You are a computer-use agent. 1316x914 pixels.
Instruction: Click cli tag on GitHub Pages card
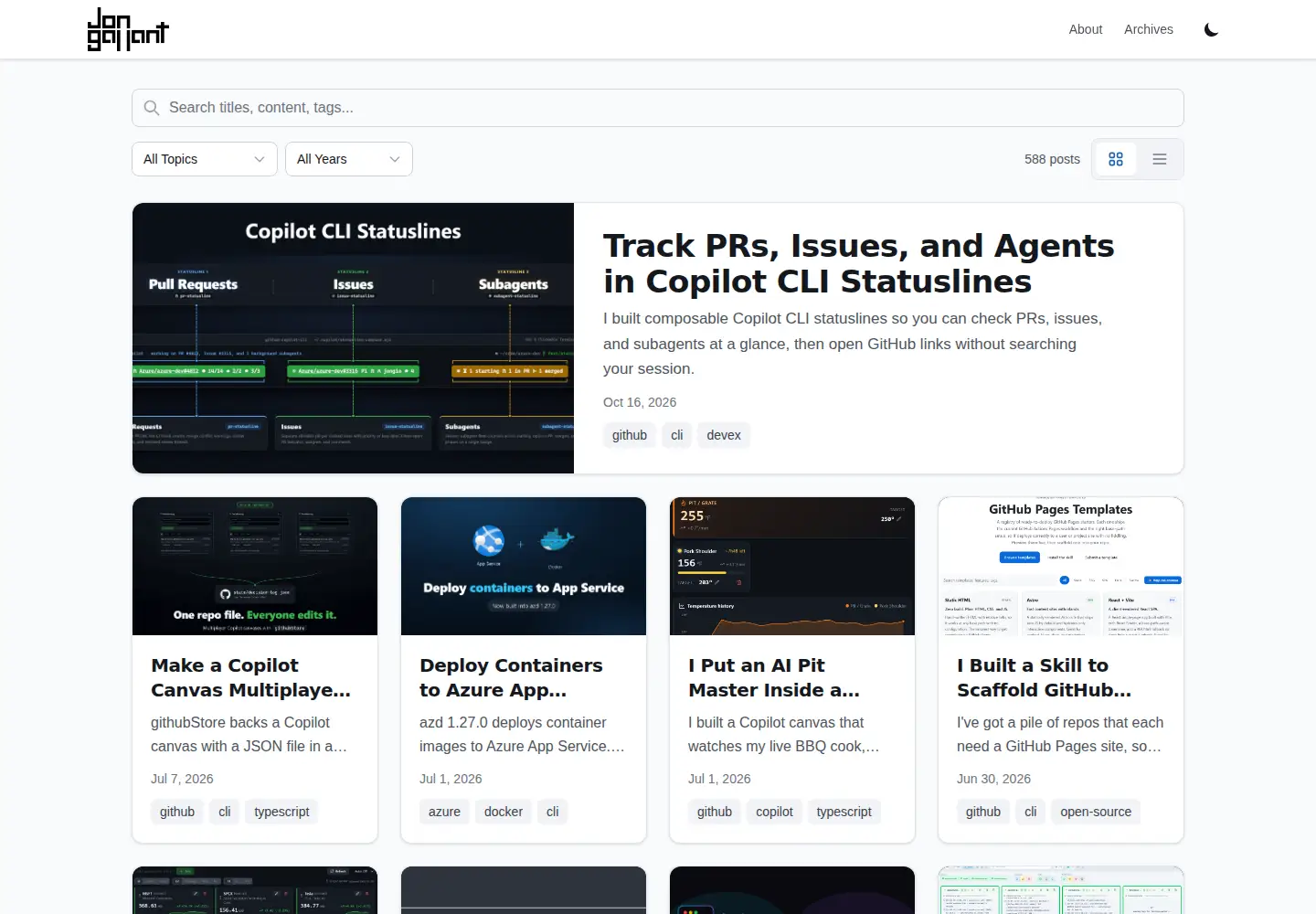(1031, 812)
